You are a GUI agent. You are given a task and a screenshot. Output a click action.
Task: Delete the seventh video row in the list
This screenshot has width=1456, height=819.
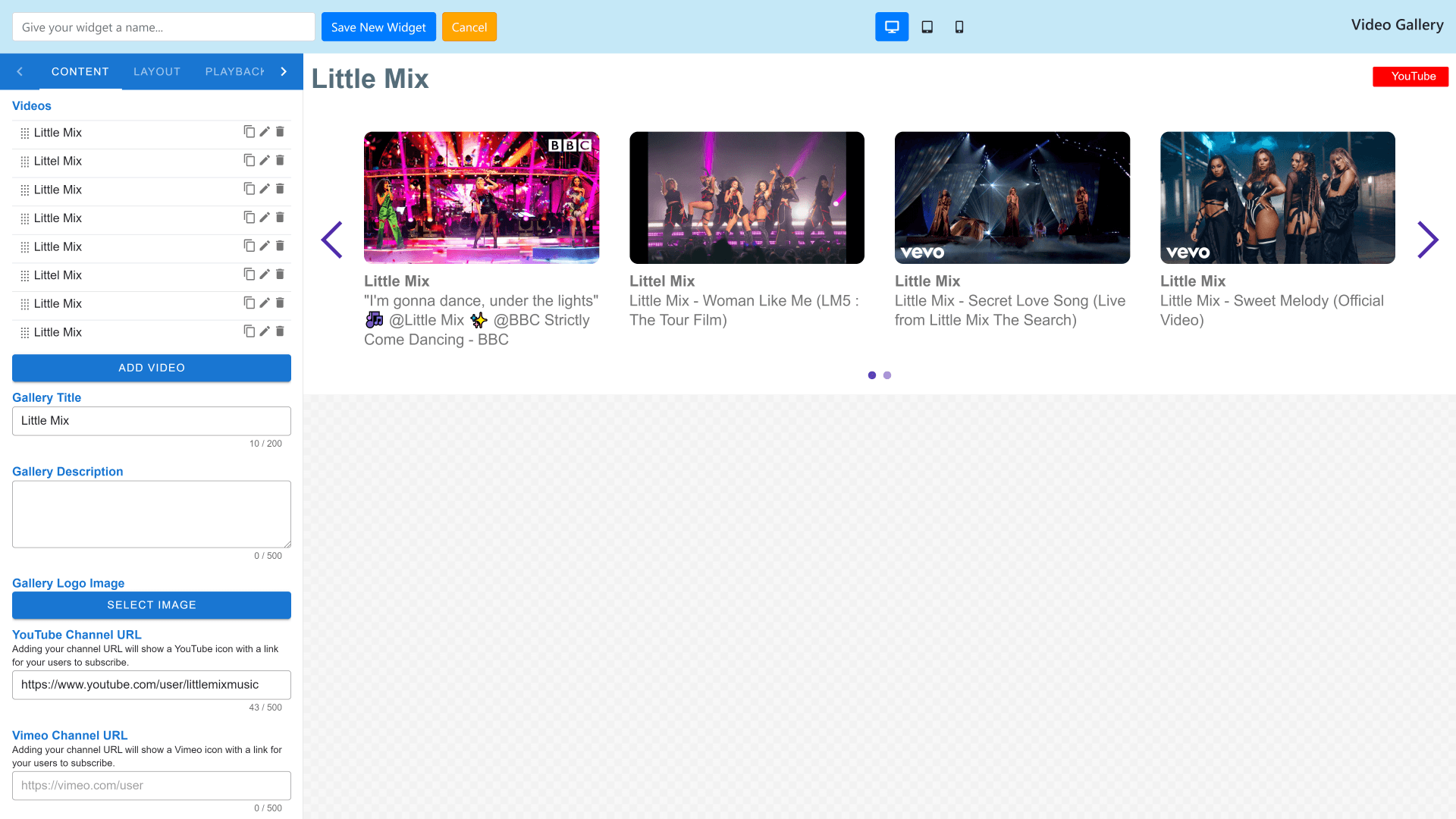click(x=280, y=303)
